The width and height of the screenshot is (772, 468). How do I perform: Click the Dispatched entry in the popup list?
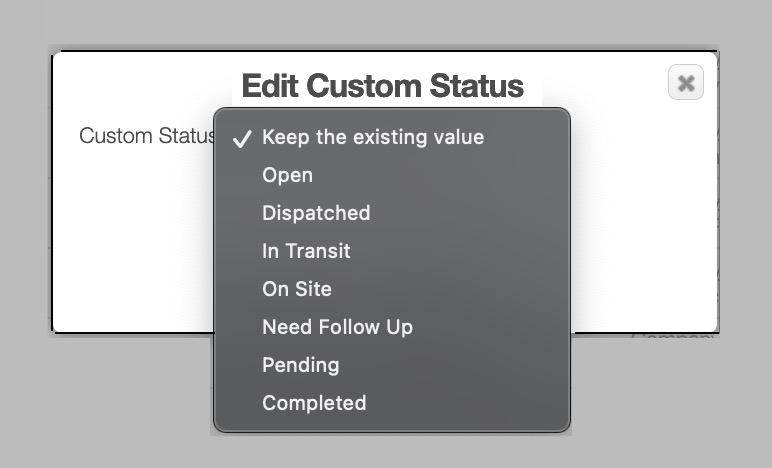pos(316,213)
